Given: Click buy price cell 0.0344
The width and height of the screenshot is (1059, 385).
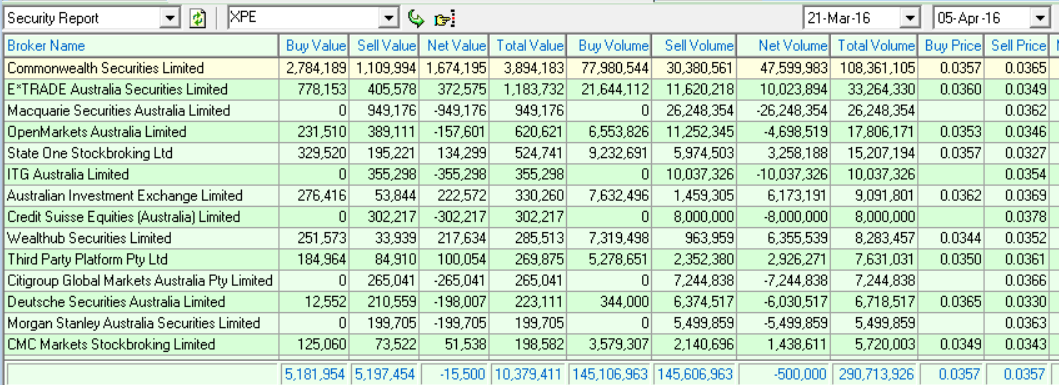Looking at the screenshot, I should point(950,238).
